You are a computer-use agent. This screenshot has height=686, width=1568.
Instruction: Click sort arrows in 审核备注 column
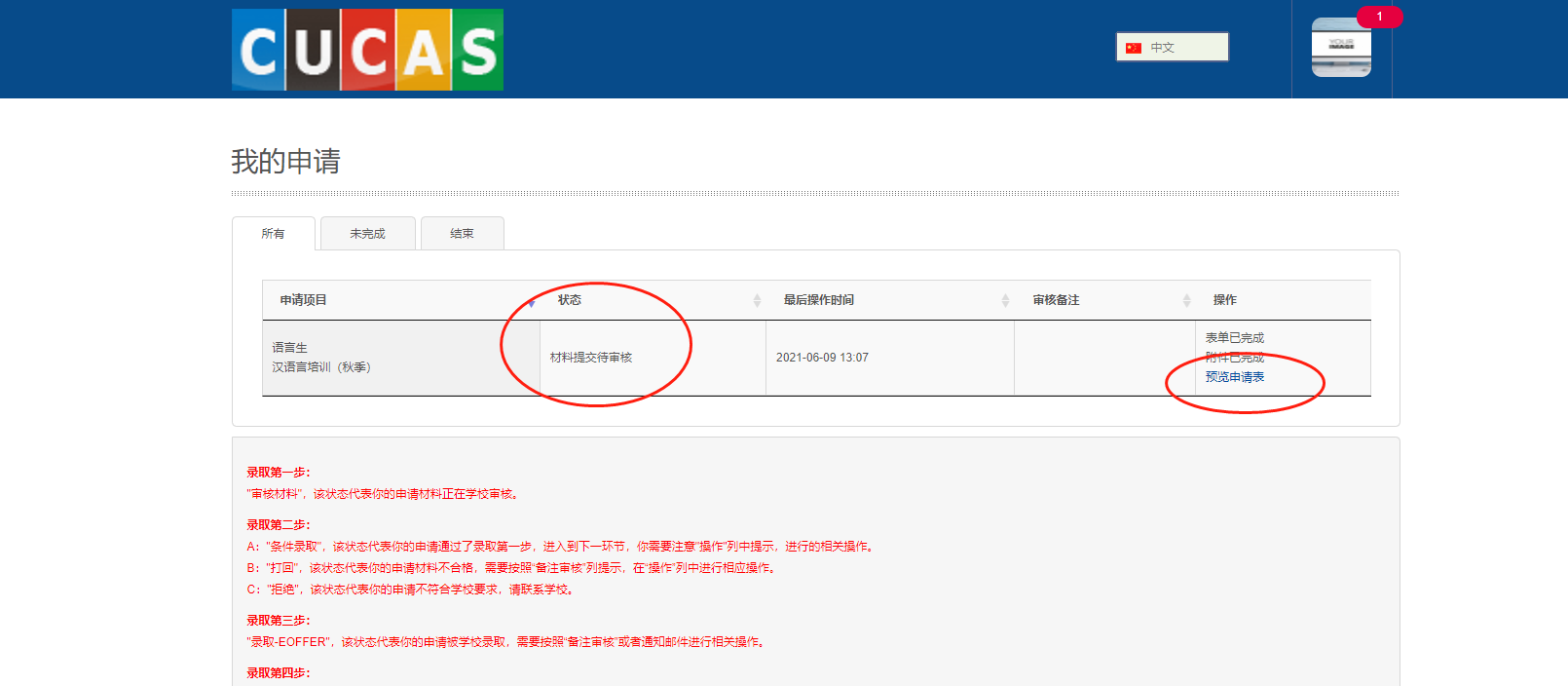point(1186,301)
